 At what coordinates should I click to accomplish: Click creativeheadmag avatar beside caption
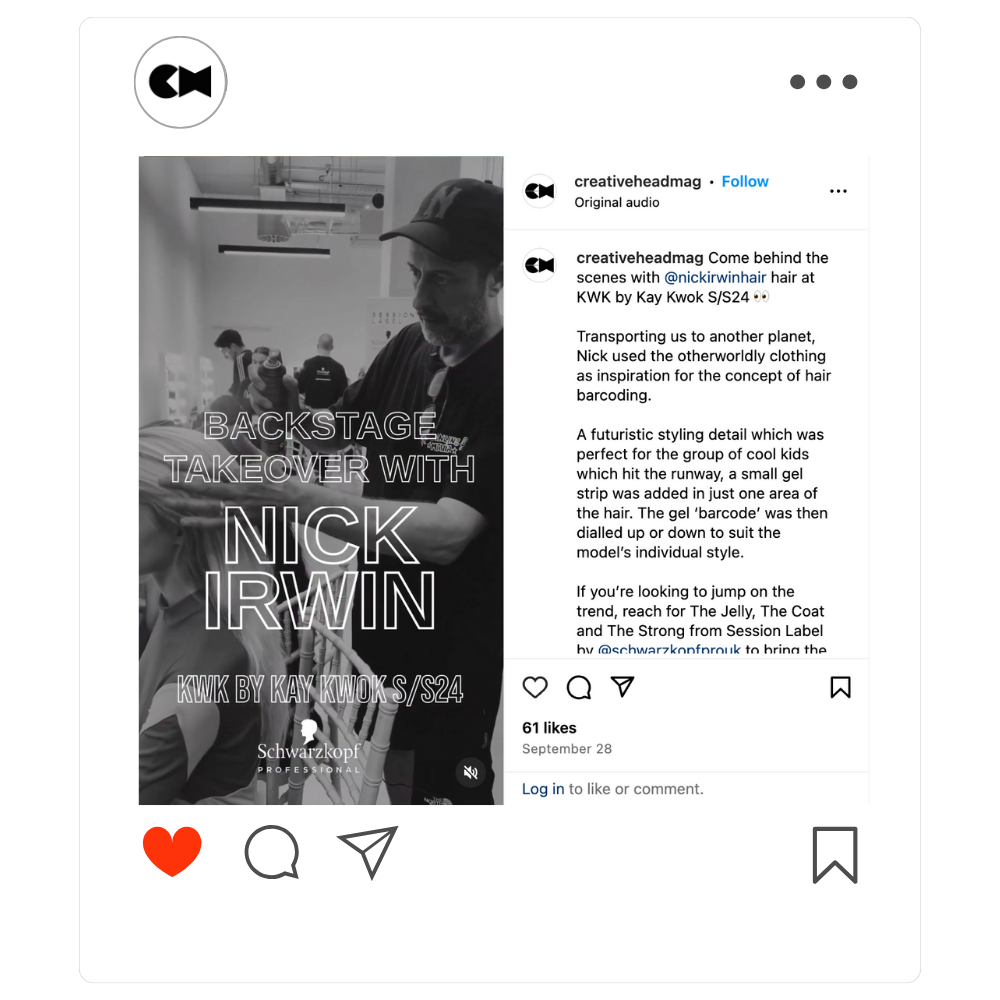coord(540,265)
